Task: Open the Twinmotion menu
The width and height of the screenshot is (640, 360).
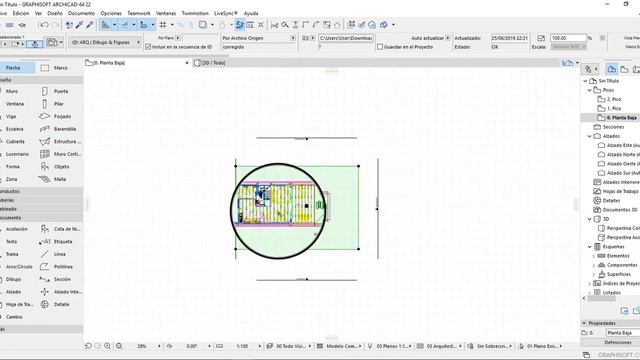Action: (195, 13)
